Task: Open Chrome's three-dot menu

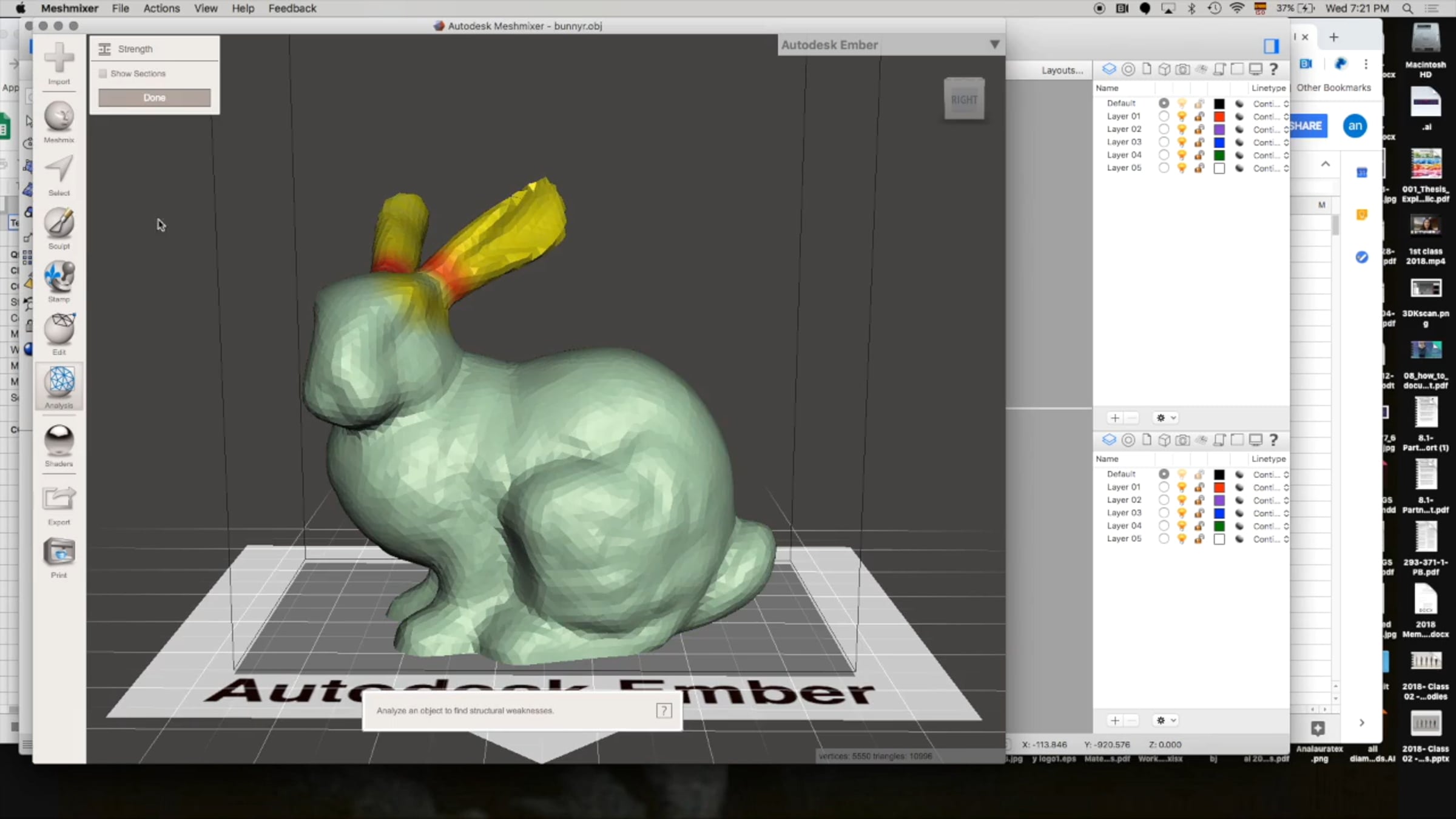Action: tap(1366, 64)
